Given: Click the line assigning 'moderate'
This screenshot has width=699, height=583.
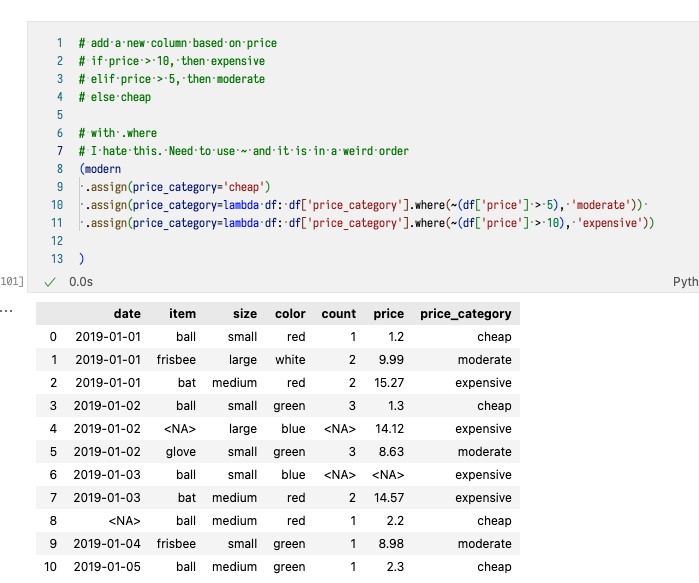Looking at the screenshot, I should coord(364,205).
